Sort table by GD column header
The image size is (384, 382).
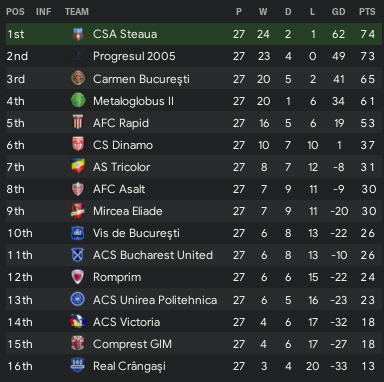click(x=338, y=12)
